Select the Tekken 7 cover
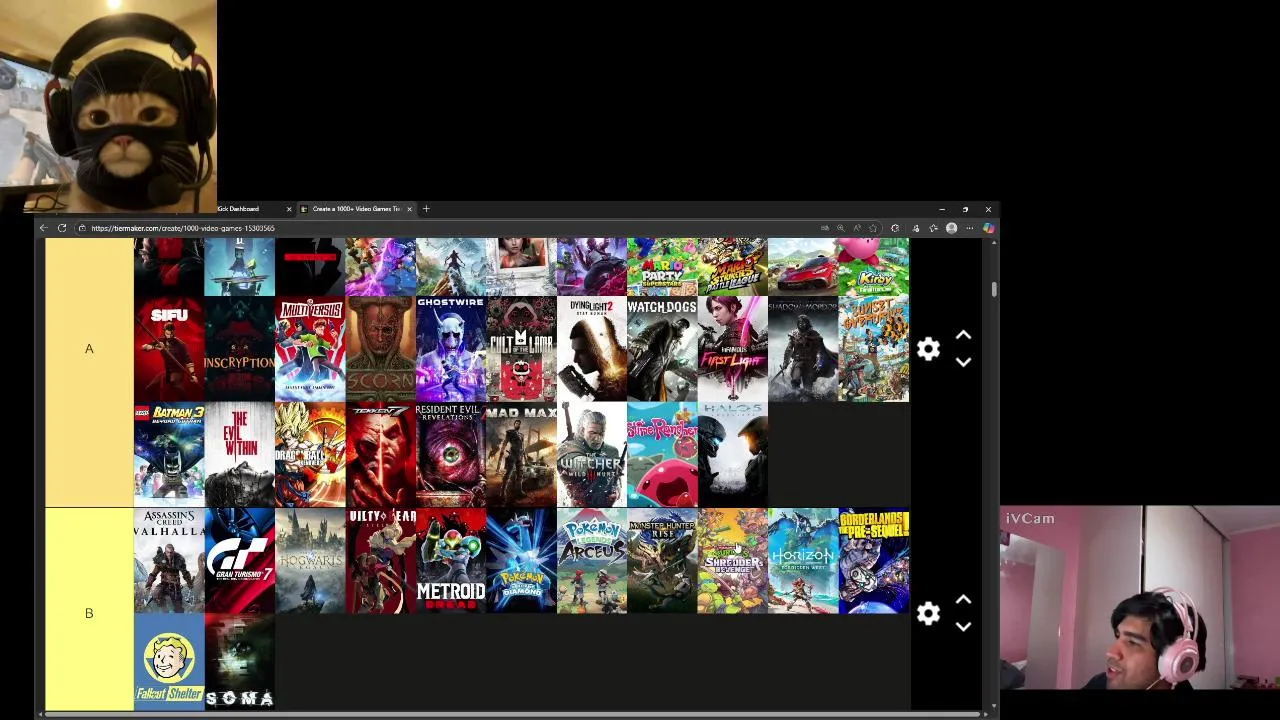The width and height of the screenshot is (1280, 720). pos(380,455)
